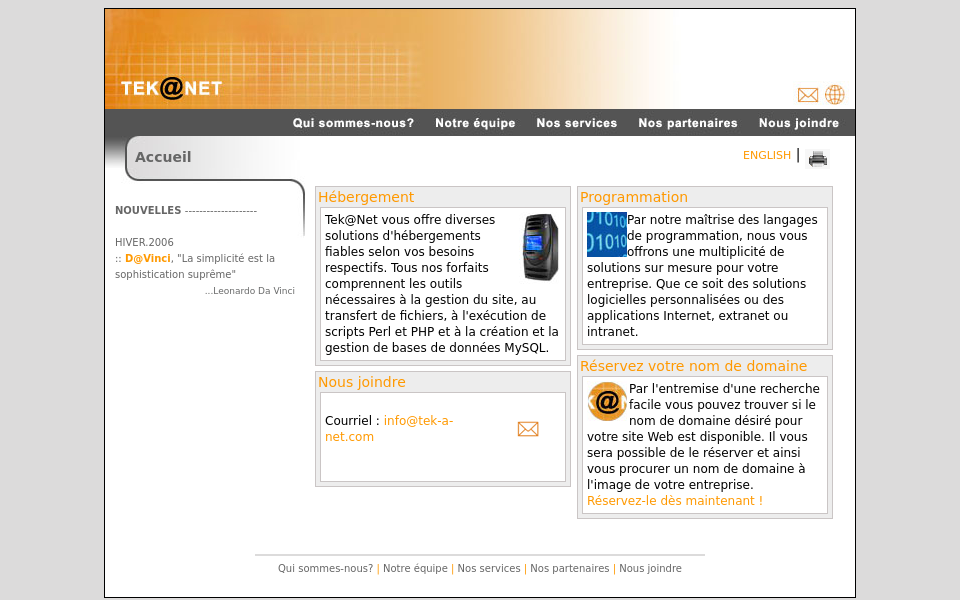Screen dimensions: 960x600
Task: Click the envelope icon in Nous joindre box
Action: (x=528, y=428)
